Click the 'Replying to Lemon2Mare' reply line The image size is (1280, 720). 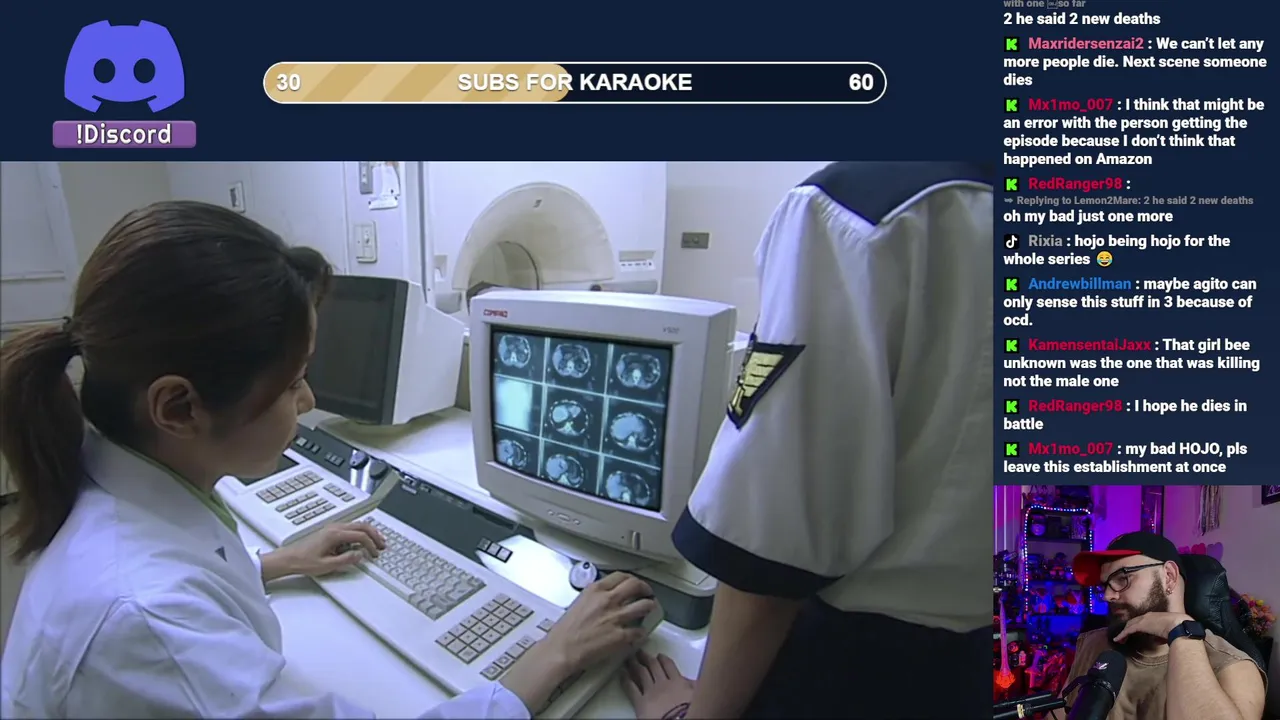(1128, 200)
